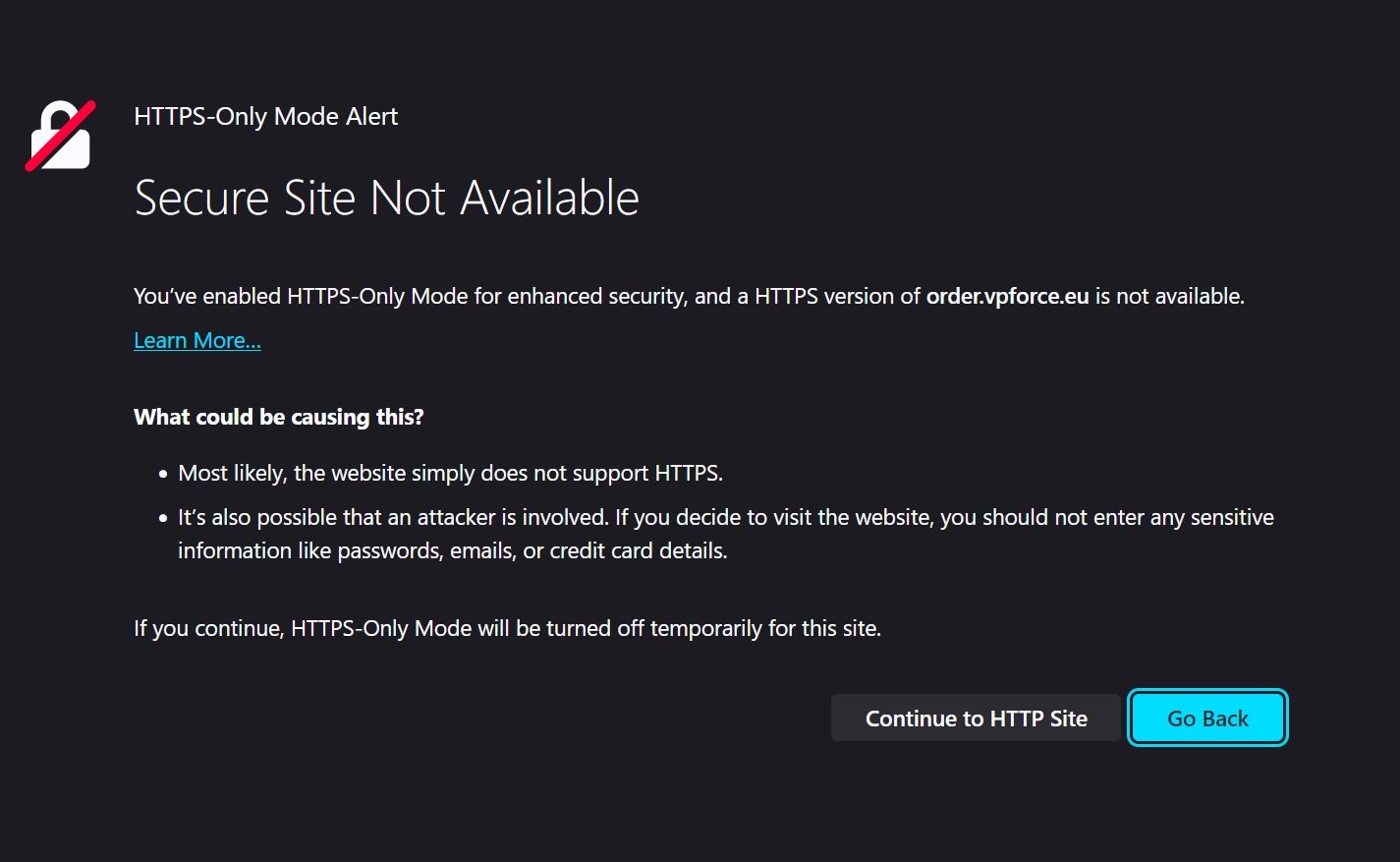
Task: Click the HTTPS-Only Mode Alert title
Action: click(265, 116)
